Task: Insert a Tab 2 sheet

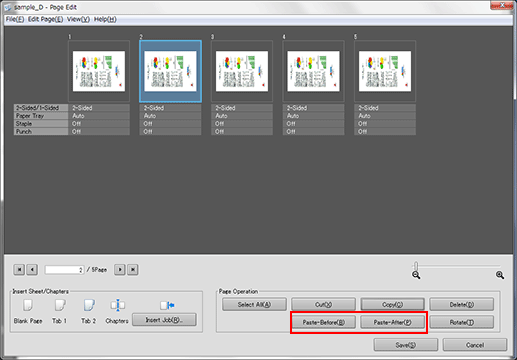Action: 89,305
